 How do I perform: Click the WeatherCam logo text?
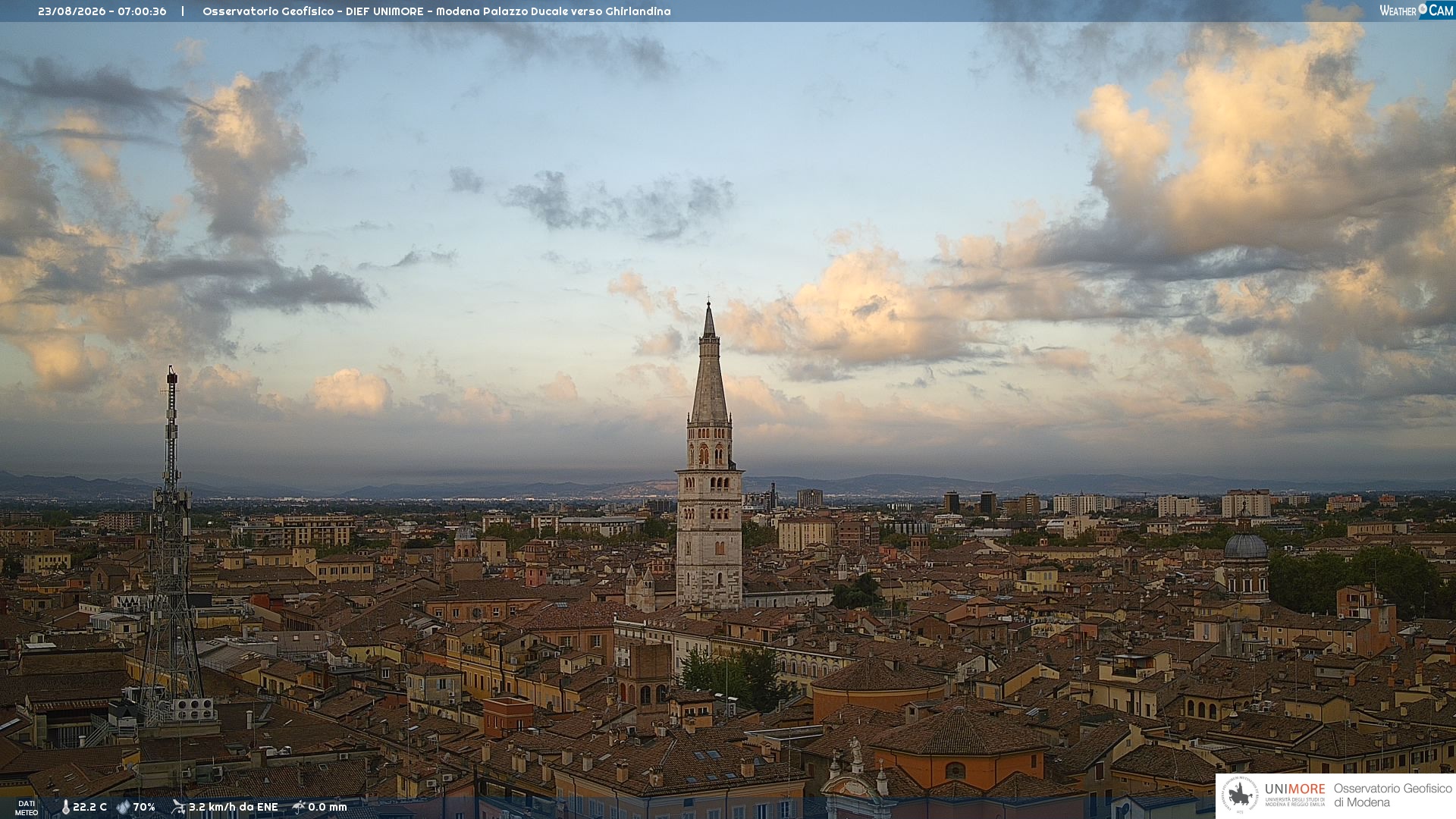[1417, 10]
